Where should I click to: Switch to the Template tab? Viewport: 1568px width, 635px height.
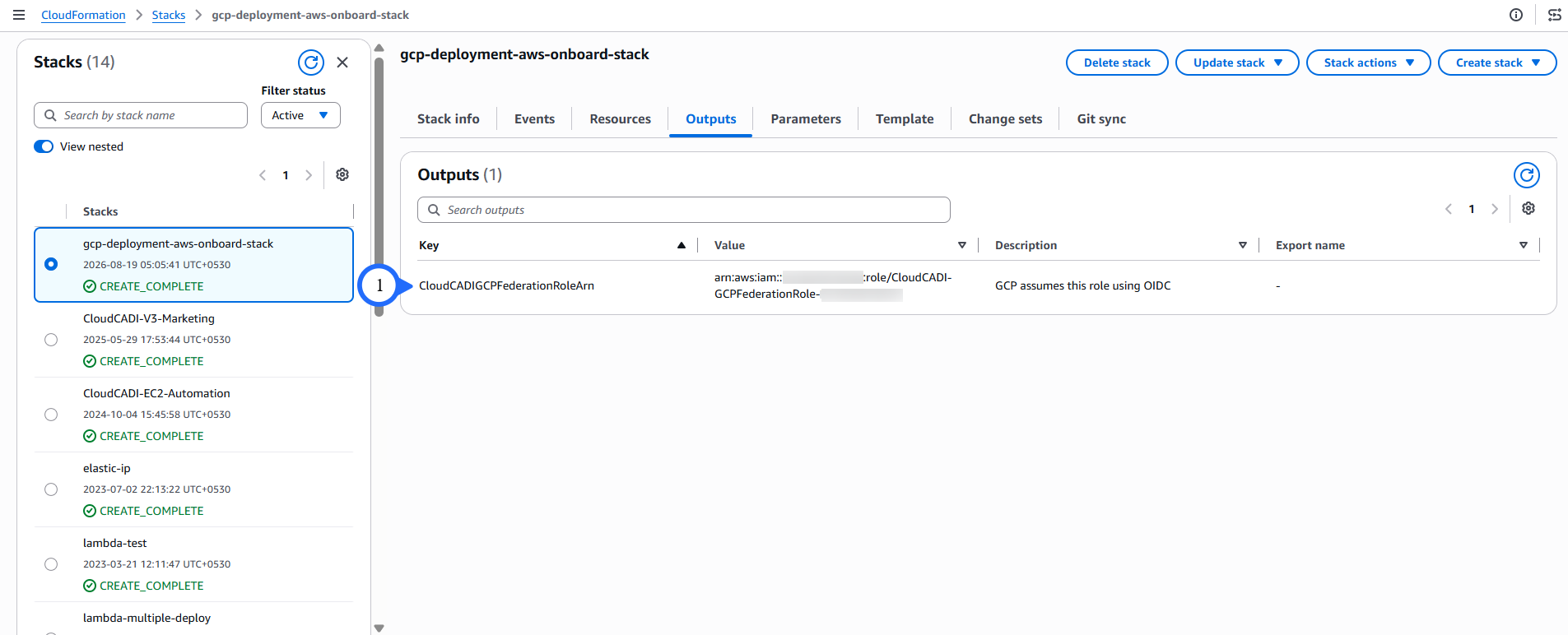pos(904,118)
